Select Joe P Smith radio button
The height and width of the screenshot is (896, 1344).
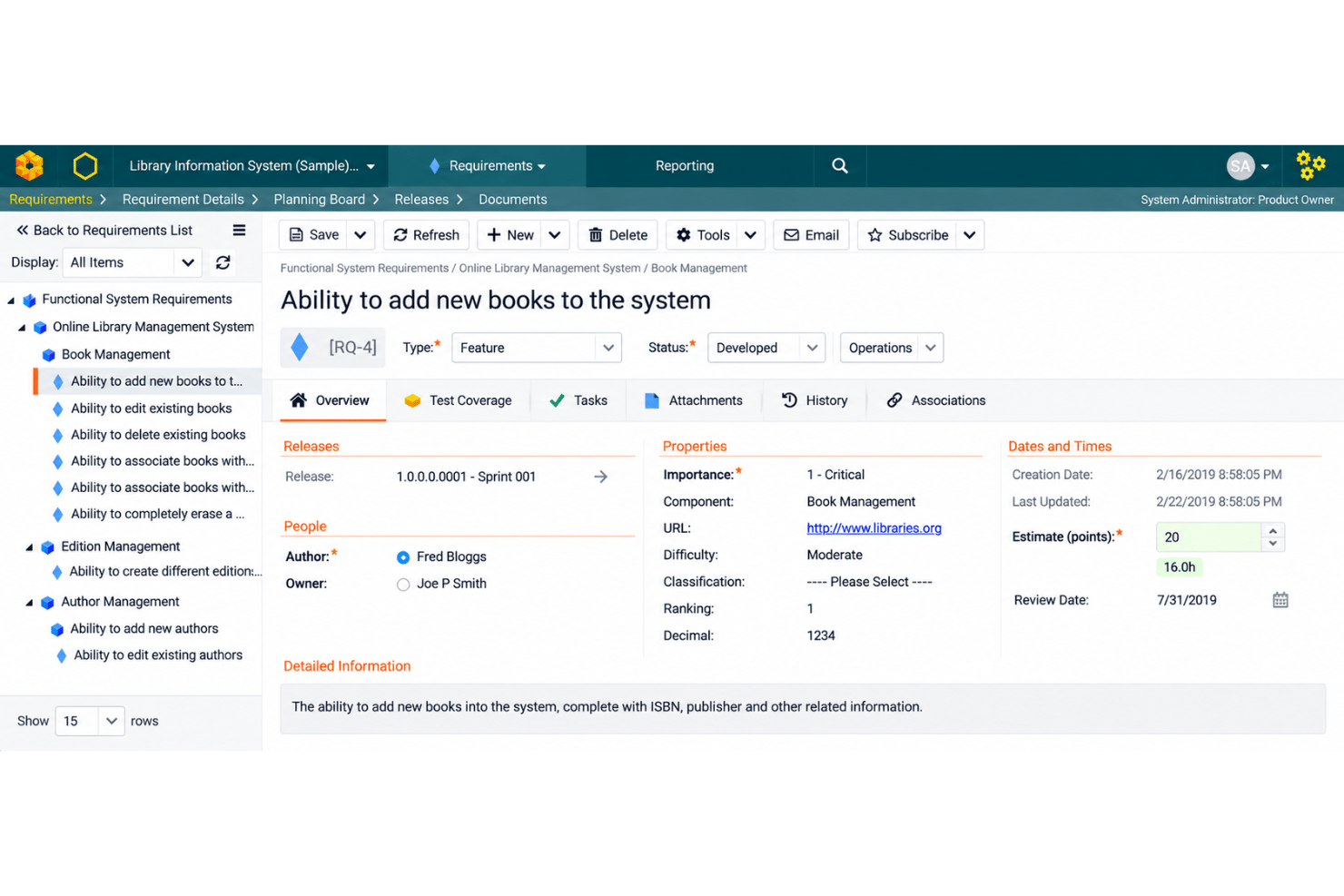(403, 585)
